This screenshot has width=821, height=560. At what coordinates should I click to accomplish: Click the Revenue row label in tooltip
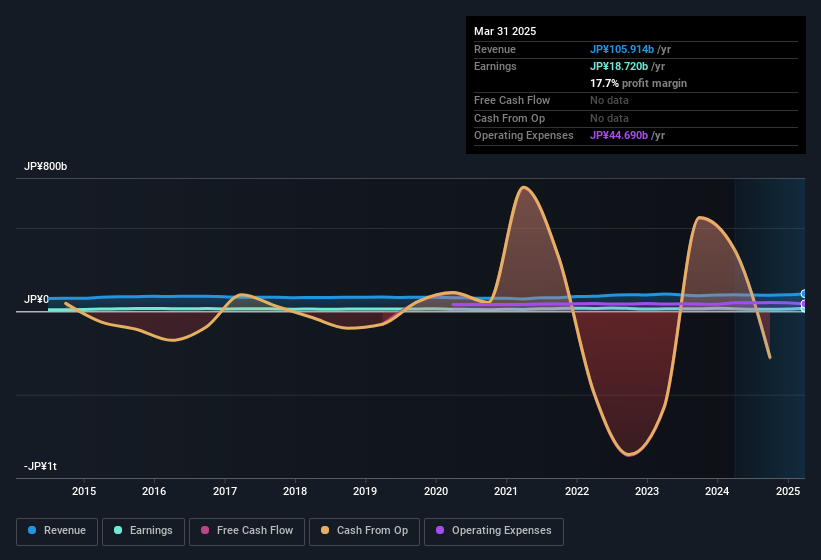pos(495,49)
